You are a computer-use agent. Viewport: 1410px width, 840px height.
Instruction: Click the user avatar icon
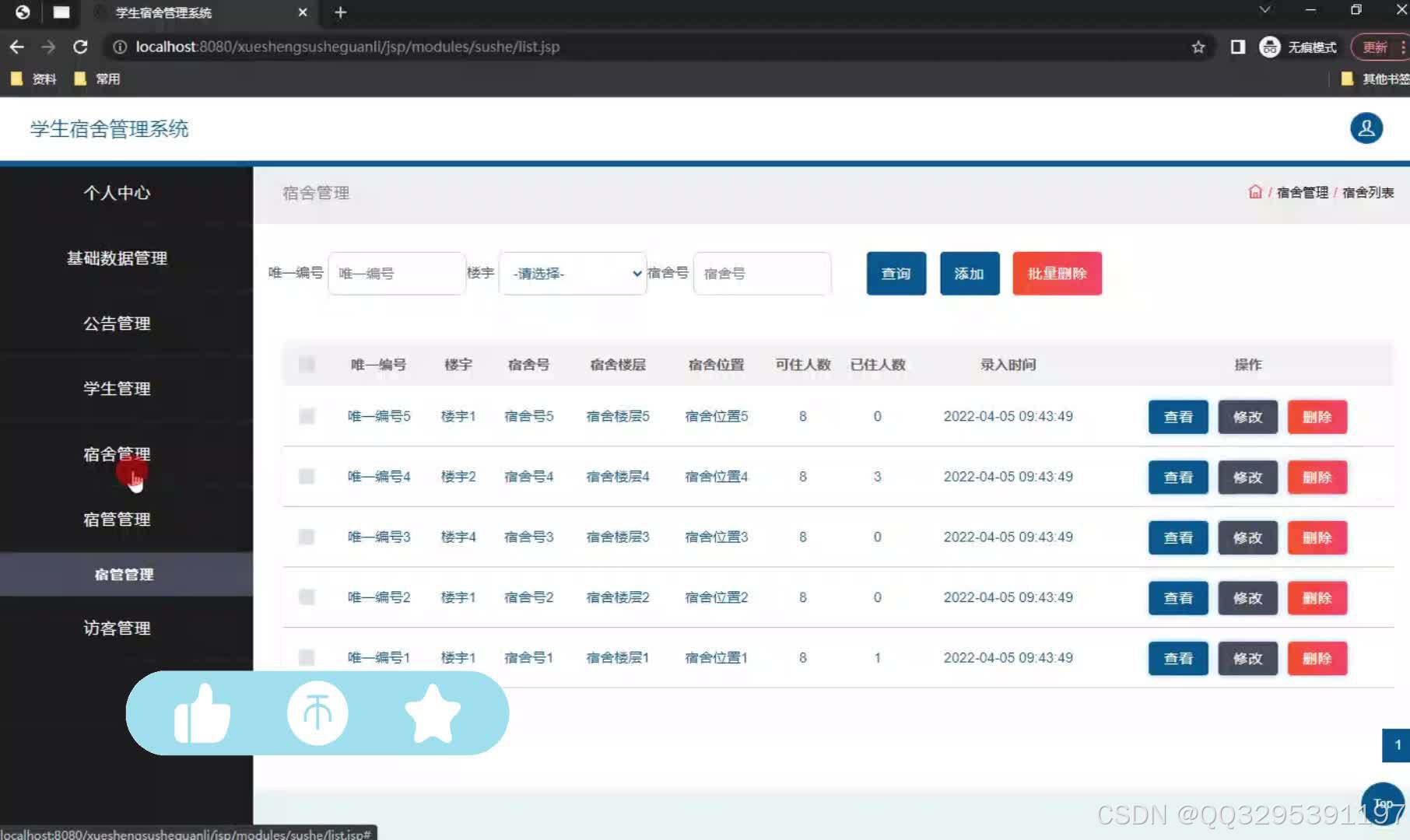[x=1366, y=128]
